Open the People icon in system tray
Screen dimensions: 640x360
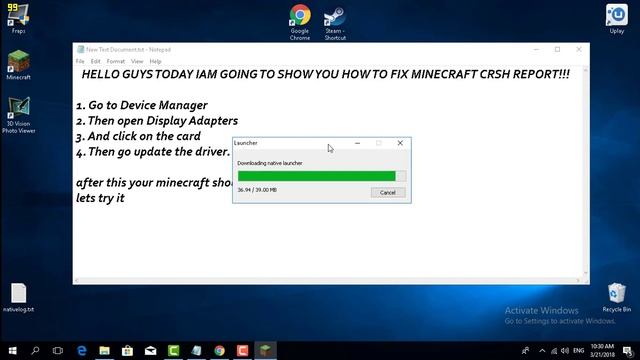(x=526, y=351)
